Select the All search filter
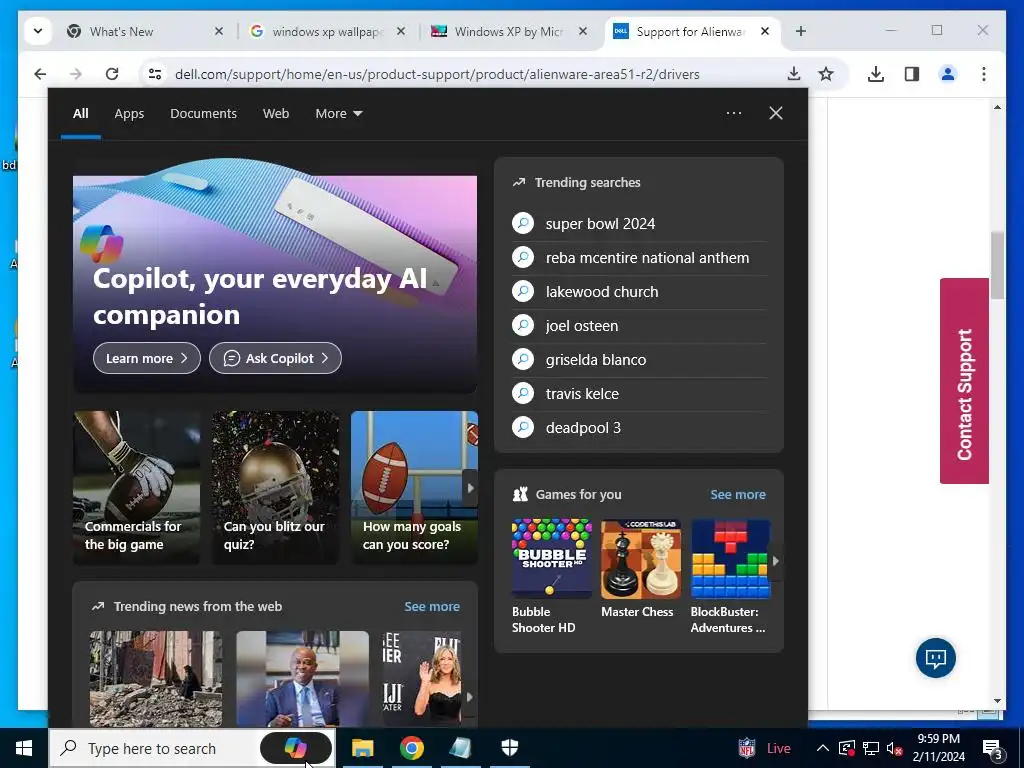 (x=80, y=114)
